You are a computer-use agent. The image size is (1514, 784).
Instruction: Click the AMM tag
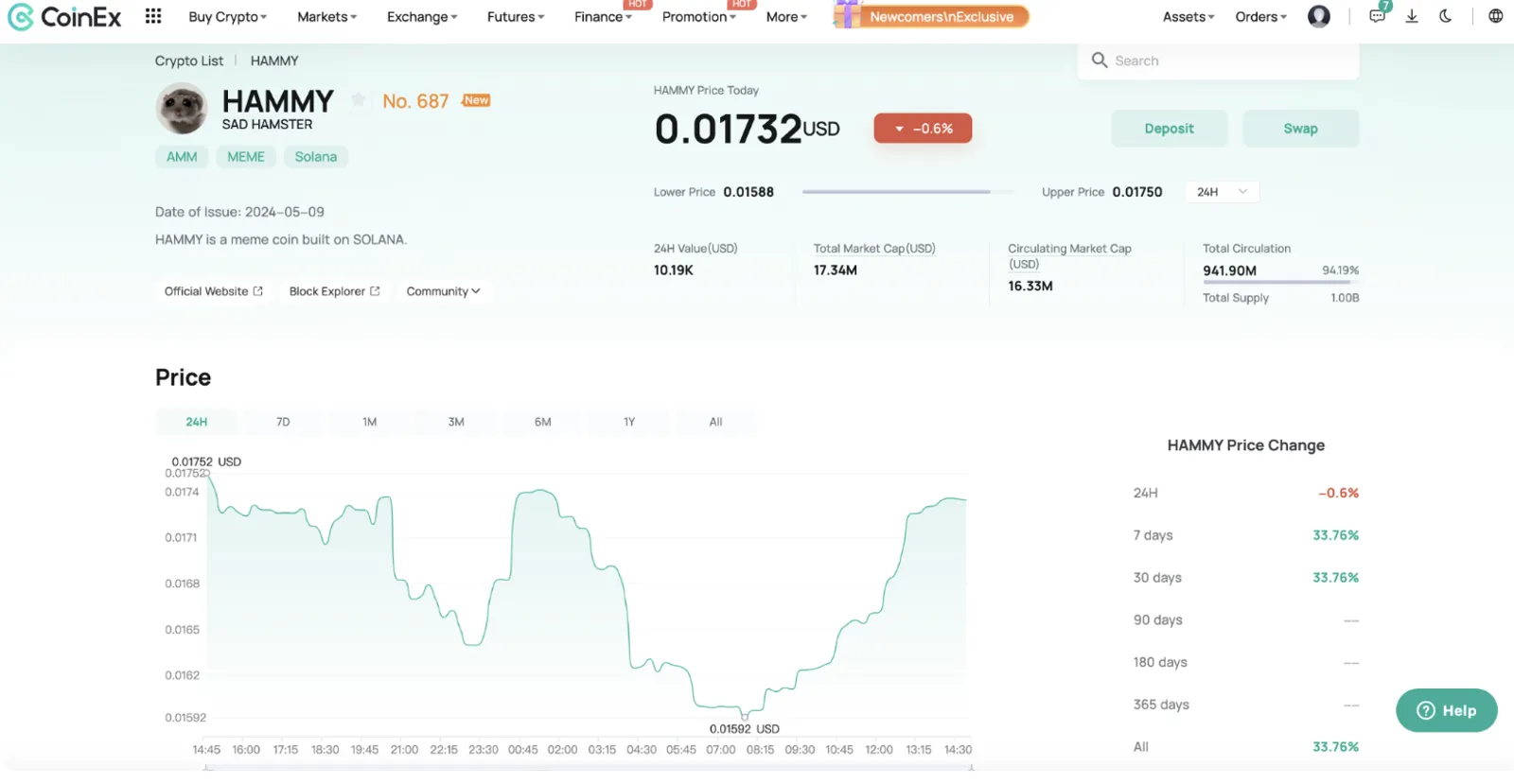[182, 157]
